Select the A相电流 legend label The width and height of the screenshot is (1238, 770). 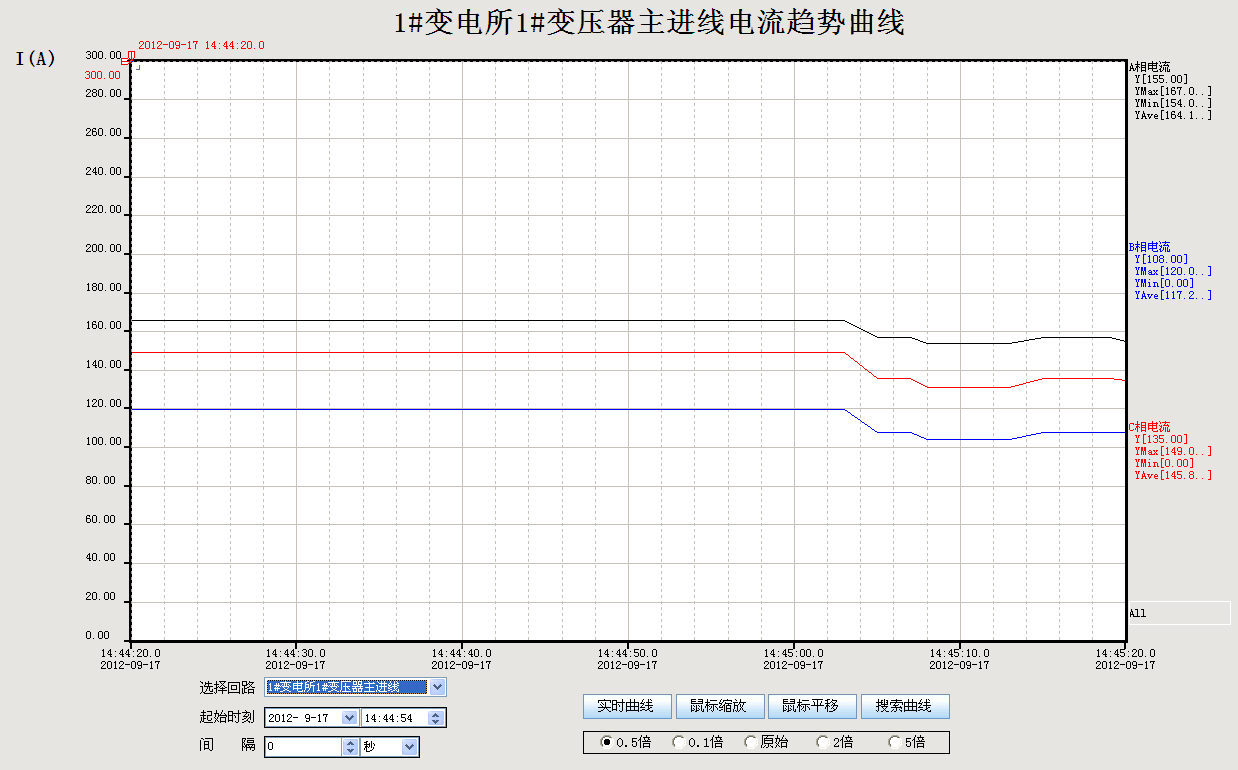click(x=1149, y=67)
